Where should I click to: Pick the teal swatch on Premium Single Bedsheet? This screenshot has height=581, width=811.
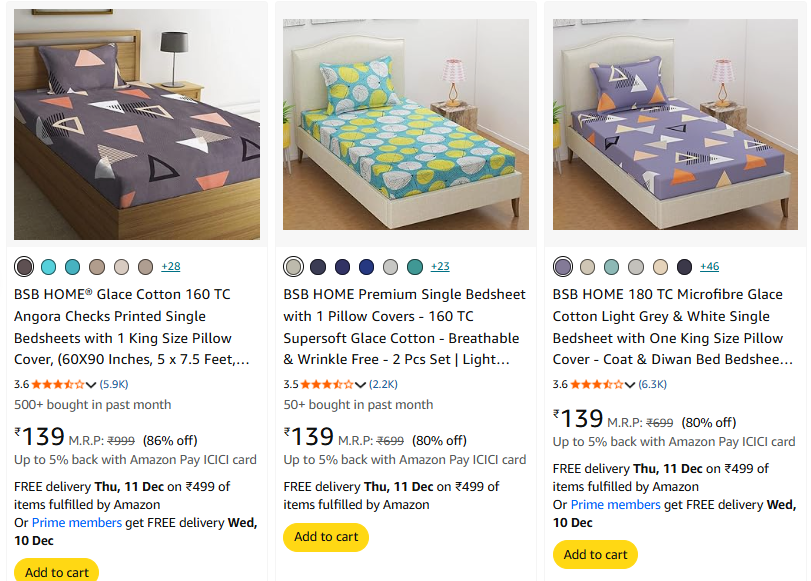pos(415,267)
